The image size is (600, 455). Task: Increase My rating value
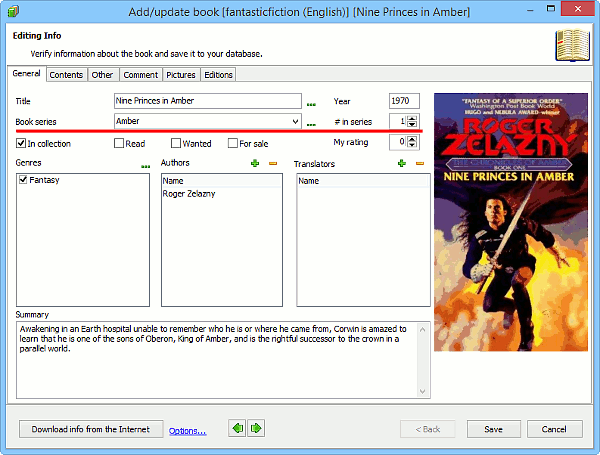412,139
